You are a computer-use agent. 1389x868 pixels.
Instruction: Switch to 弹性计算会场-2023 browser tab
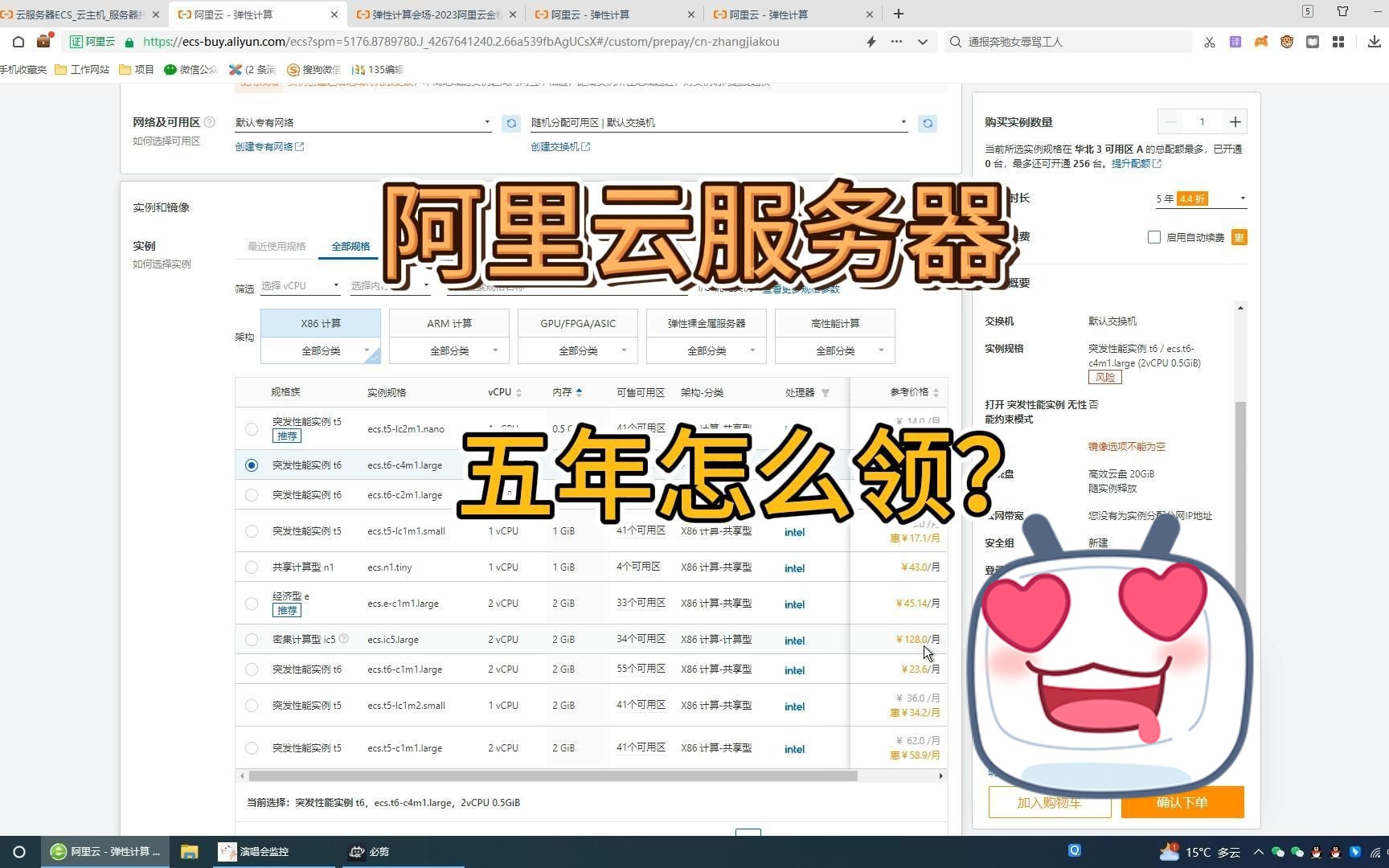click(436, 14)
